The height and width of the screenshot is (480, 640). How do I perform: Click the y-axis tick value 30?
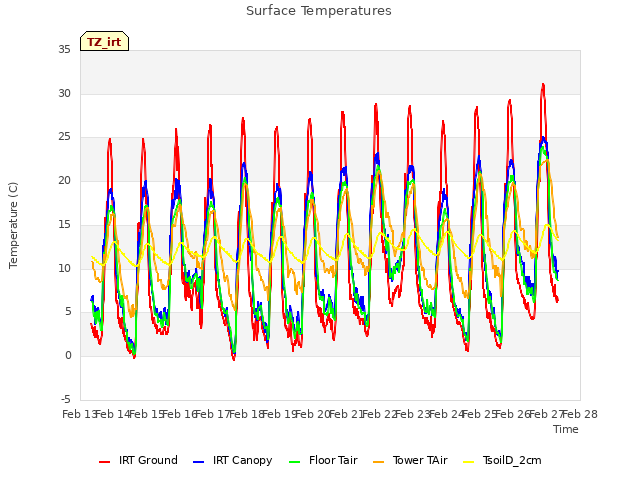pyautogui.click(x=64, y=93)
